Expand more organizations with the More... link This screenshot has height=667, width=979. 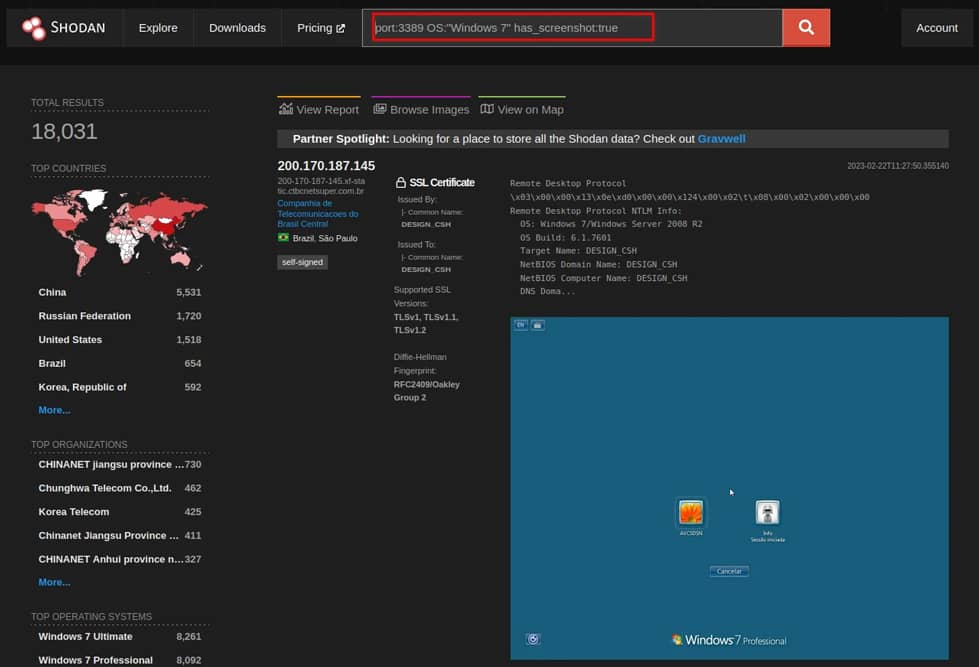point(53,582)
